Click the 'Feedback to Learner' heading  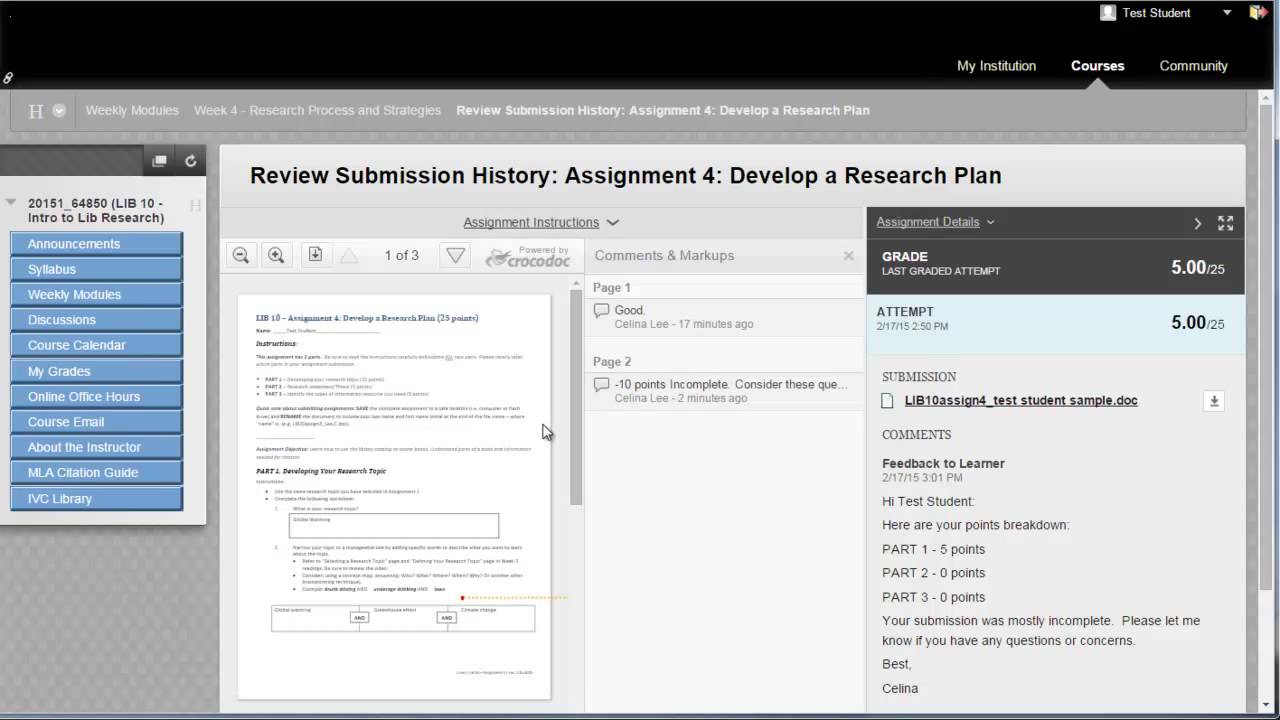pos(943,464)
